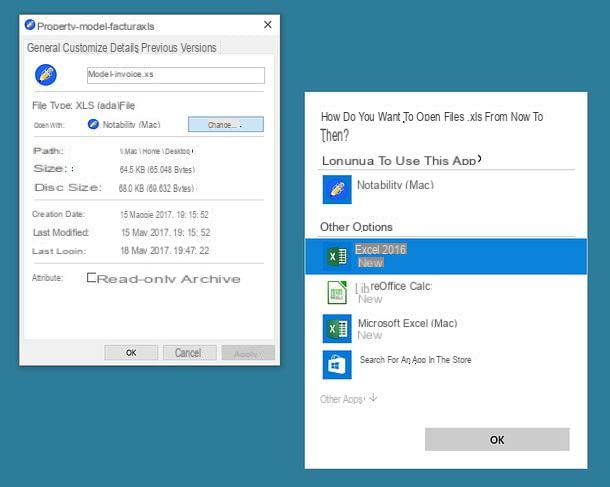Click the disc size value 68.0 KB

tap(156, 188)
